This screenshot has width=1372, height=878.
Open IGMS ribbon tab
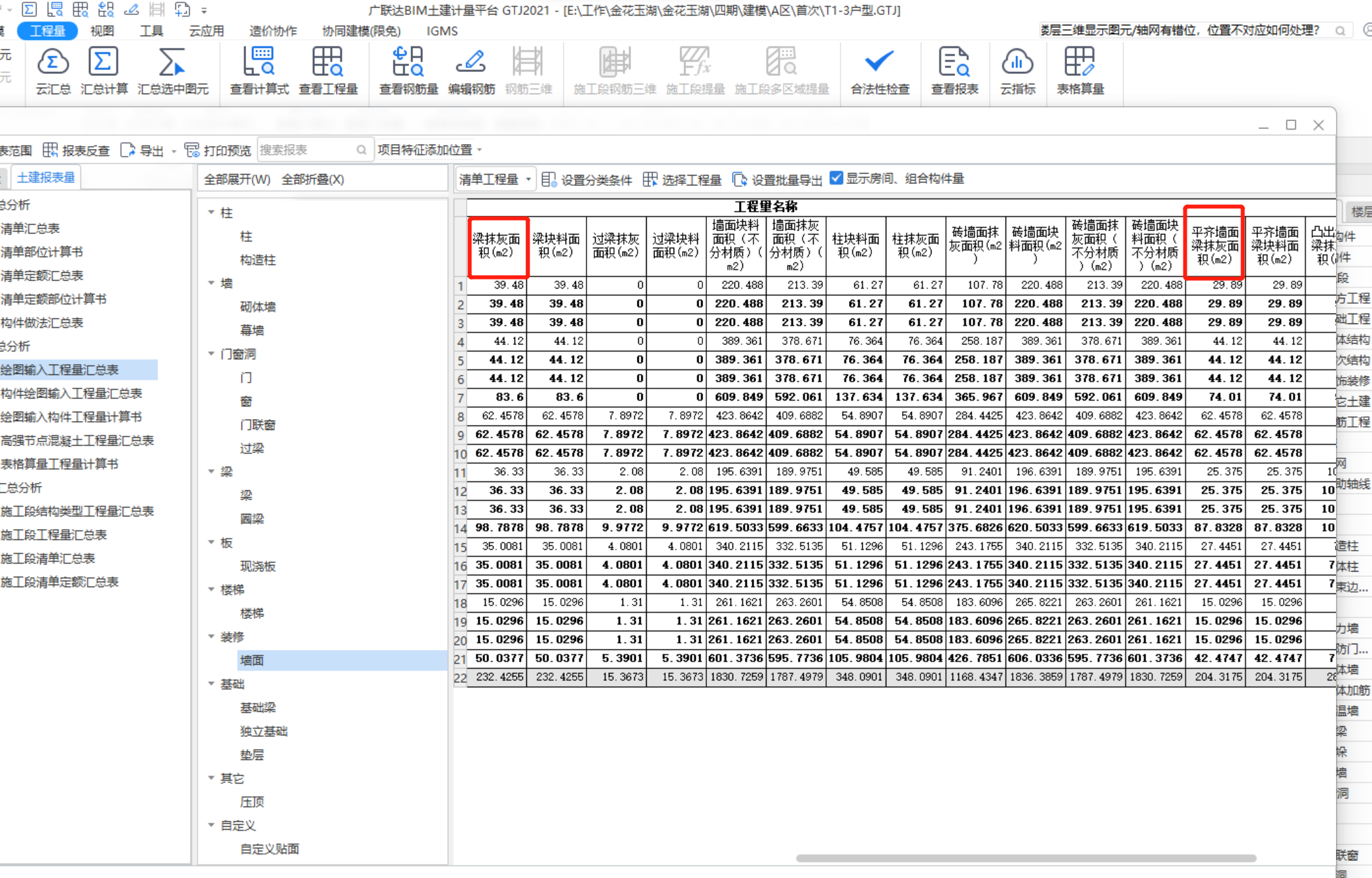(x=442, y=31)
